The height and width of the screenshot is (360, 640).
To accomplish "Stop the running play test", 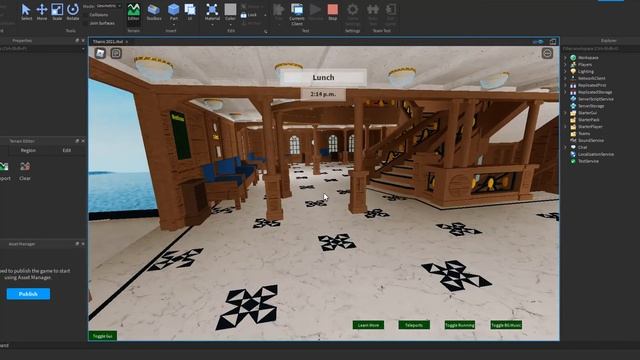I will coord(333,11).
